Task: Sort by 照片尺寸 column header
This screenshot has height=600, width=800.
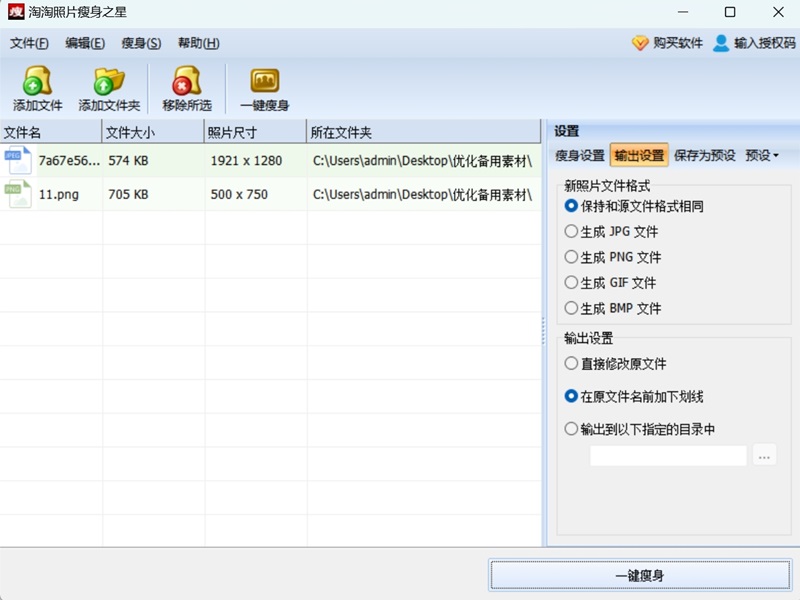Action: (x=255, y=133)
